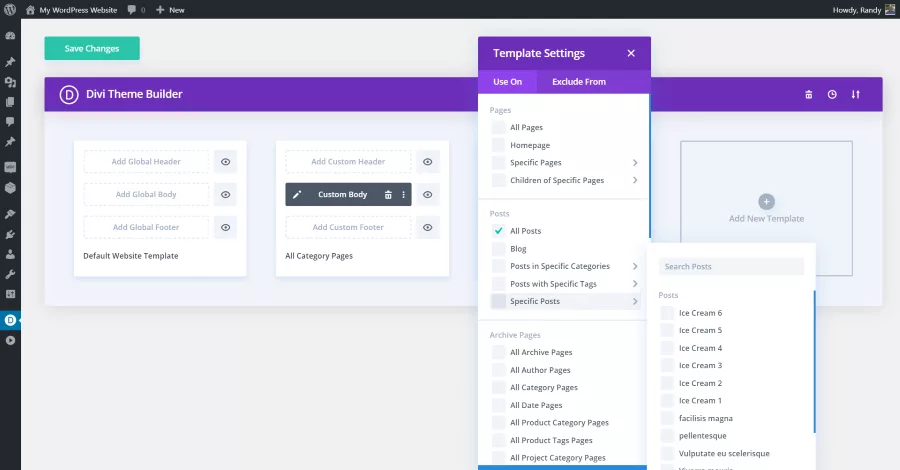Click Add Global Footer
The image size is (900, 470).
coord(146,227)
